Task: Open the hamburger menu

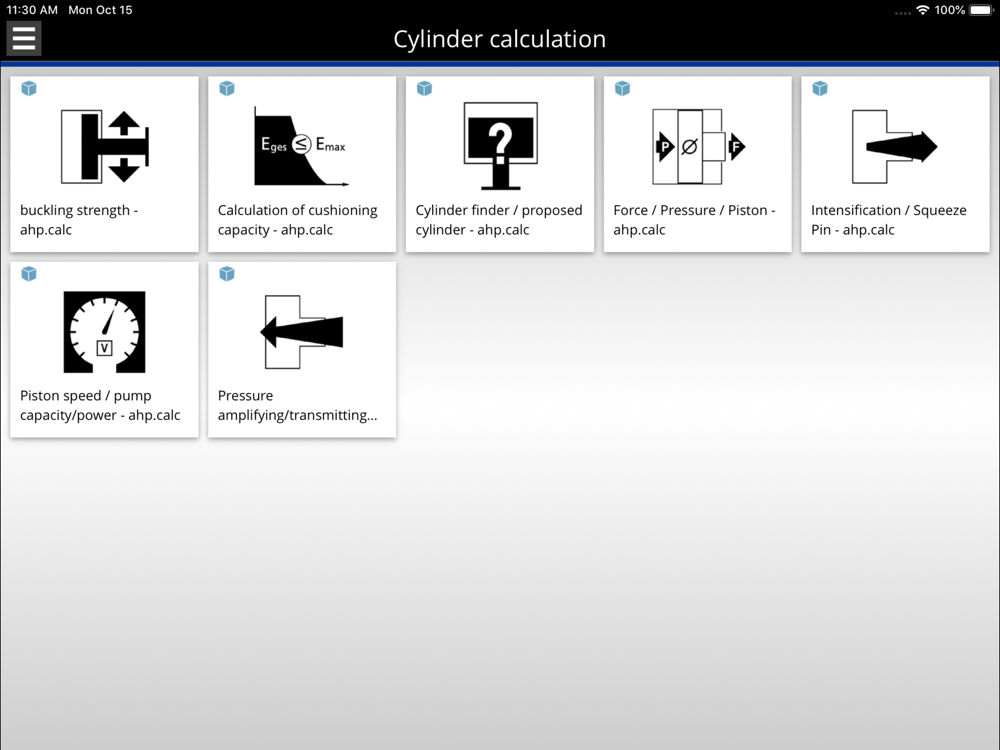Action: 24,38
